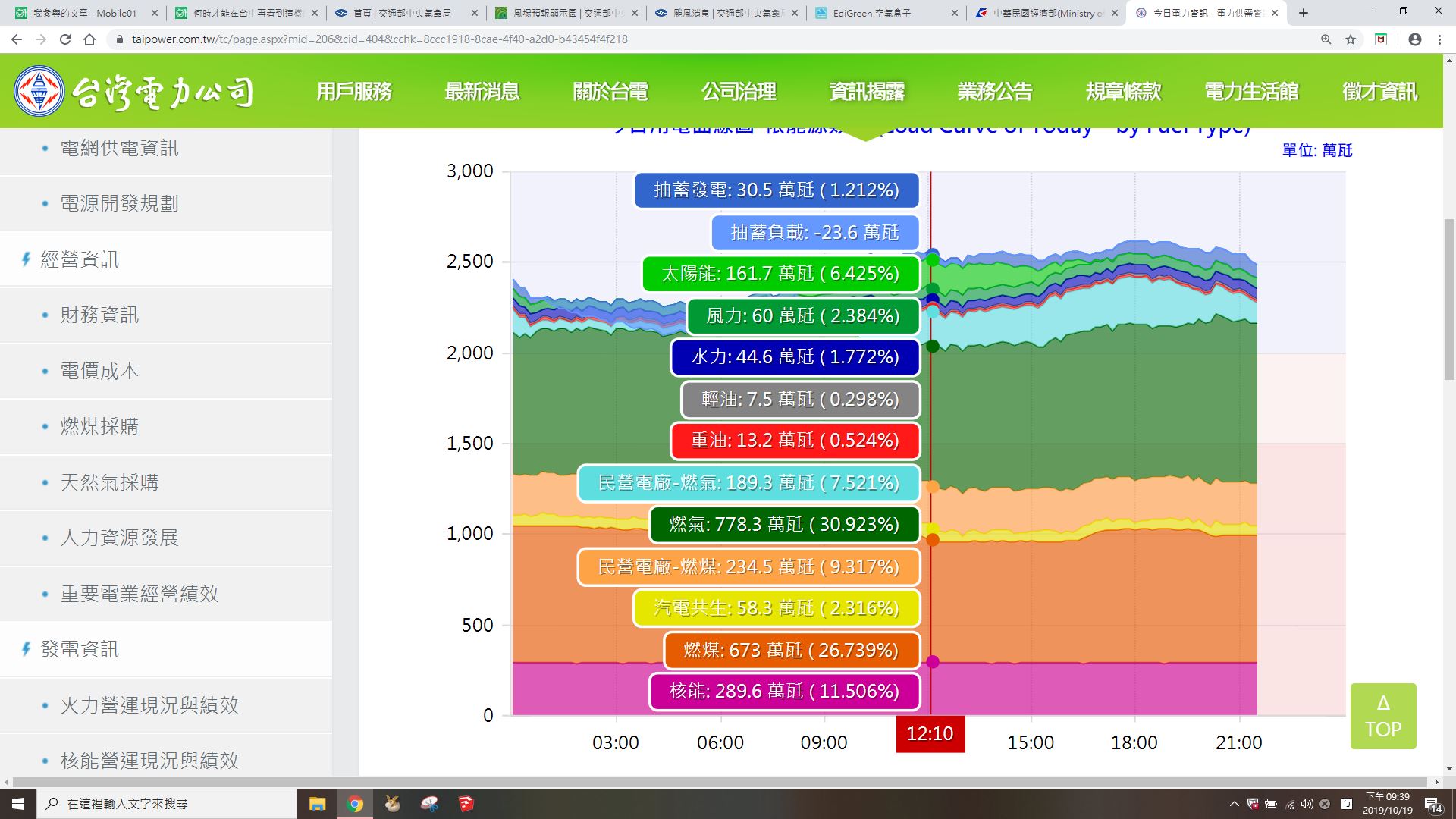Viewport: 1456px width, 819px height.
Task: Open the 用戶服務 menu
Action: click(353, 92)
